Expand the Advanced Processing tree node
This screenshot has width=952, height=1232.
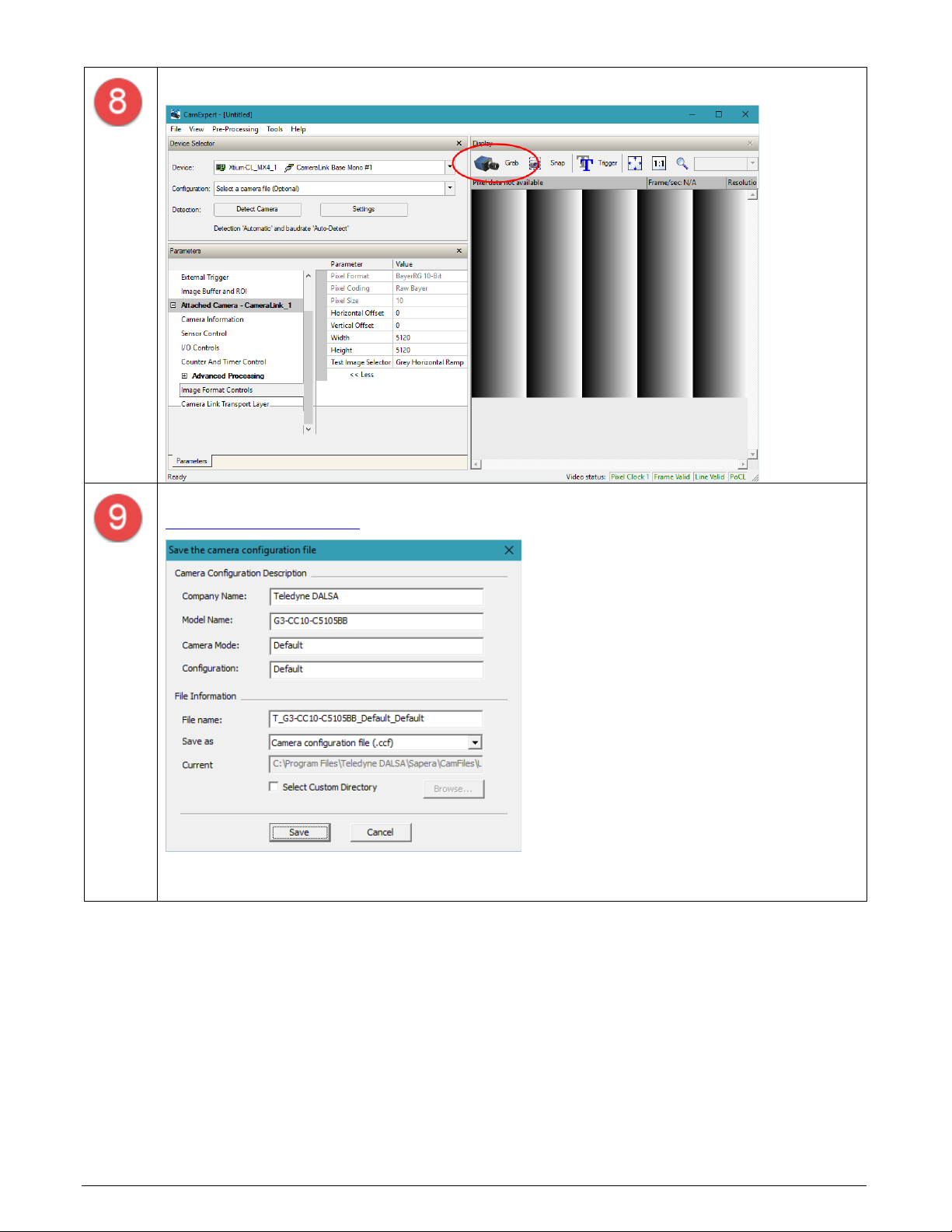pyautogui.click(x=184, y=376)
